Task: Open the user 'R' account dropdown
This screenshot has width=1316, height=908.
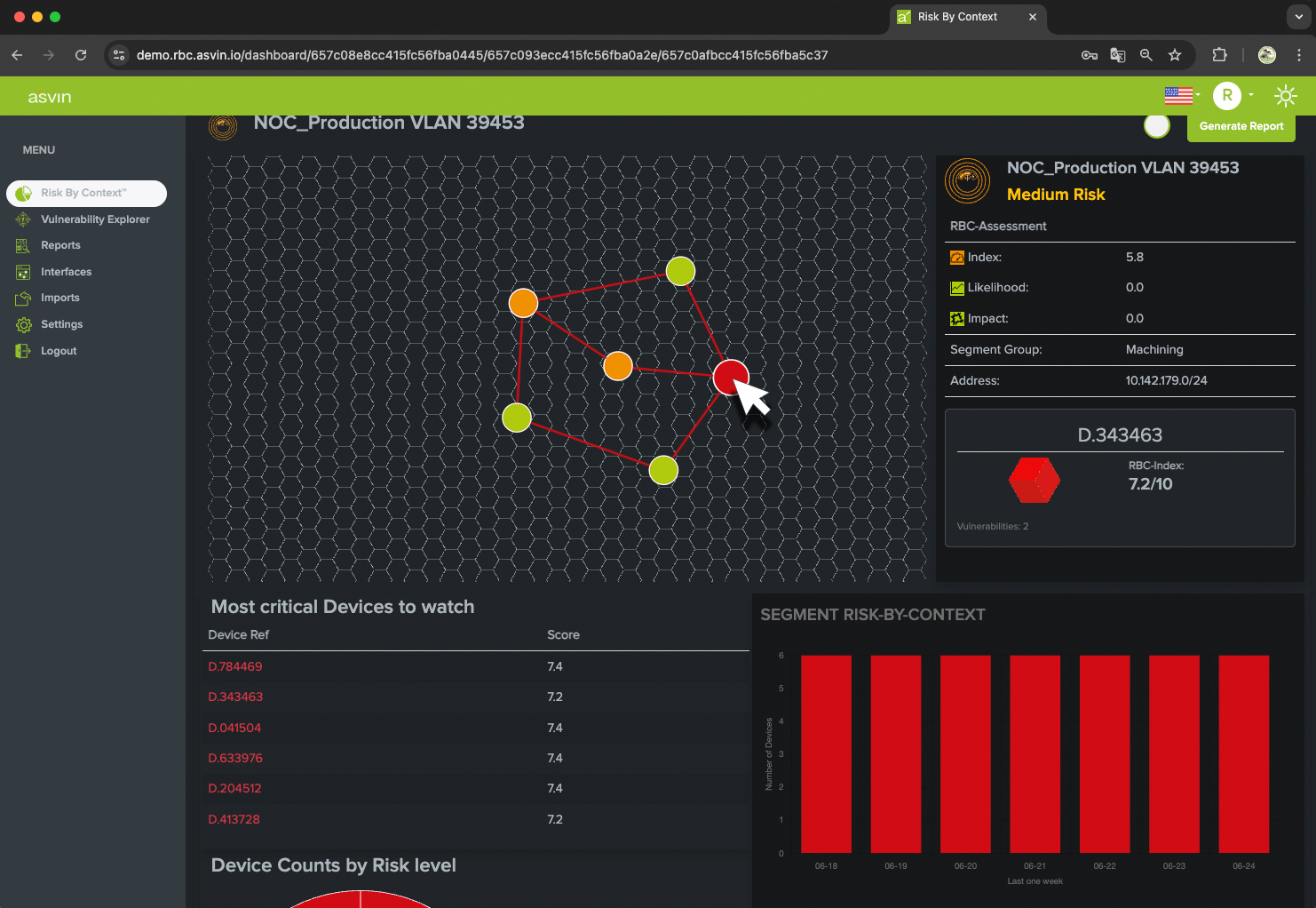Action: point(1233,95)
